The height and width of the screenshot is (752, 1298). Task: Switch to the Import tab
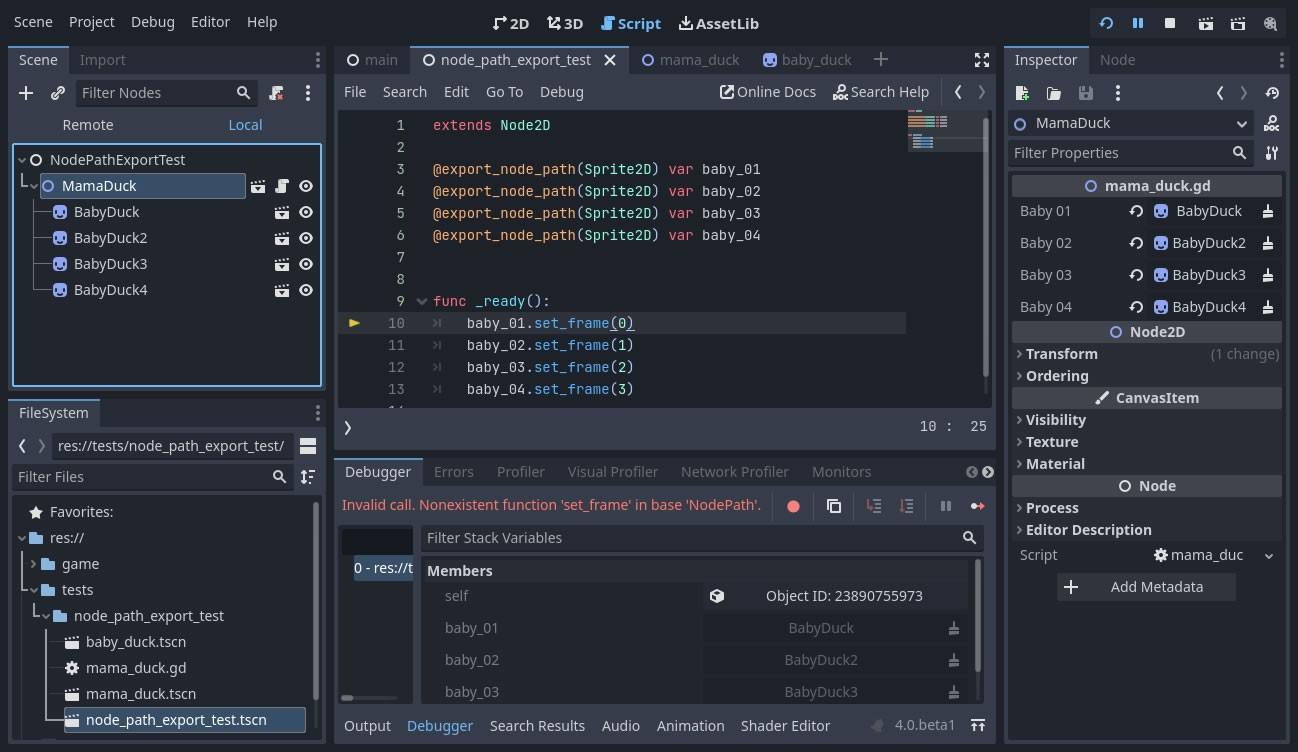[x=102, y=60]
